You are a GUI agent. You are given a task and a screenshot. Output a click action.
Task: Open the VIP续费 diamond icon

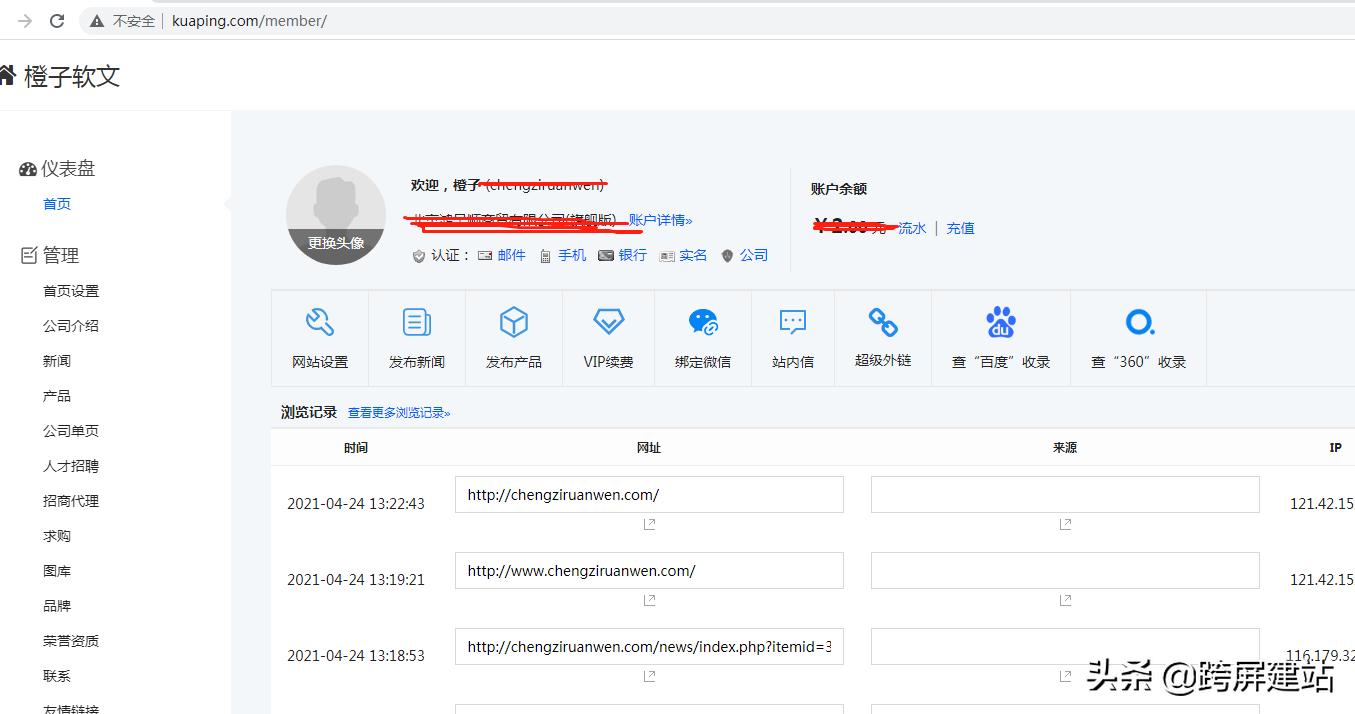pyautogui.click(x=608, y=322)
